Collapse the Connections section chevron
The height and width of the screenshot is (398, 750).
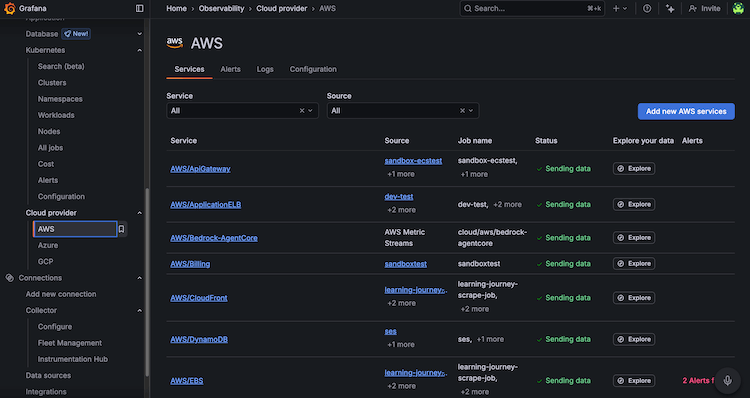tap(139, 278)
